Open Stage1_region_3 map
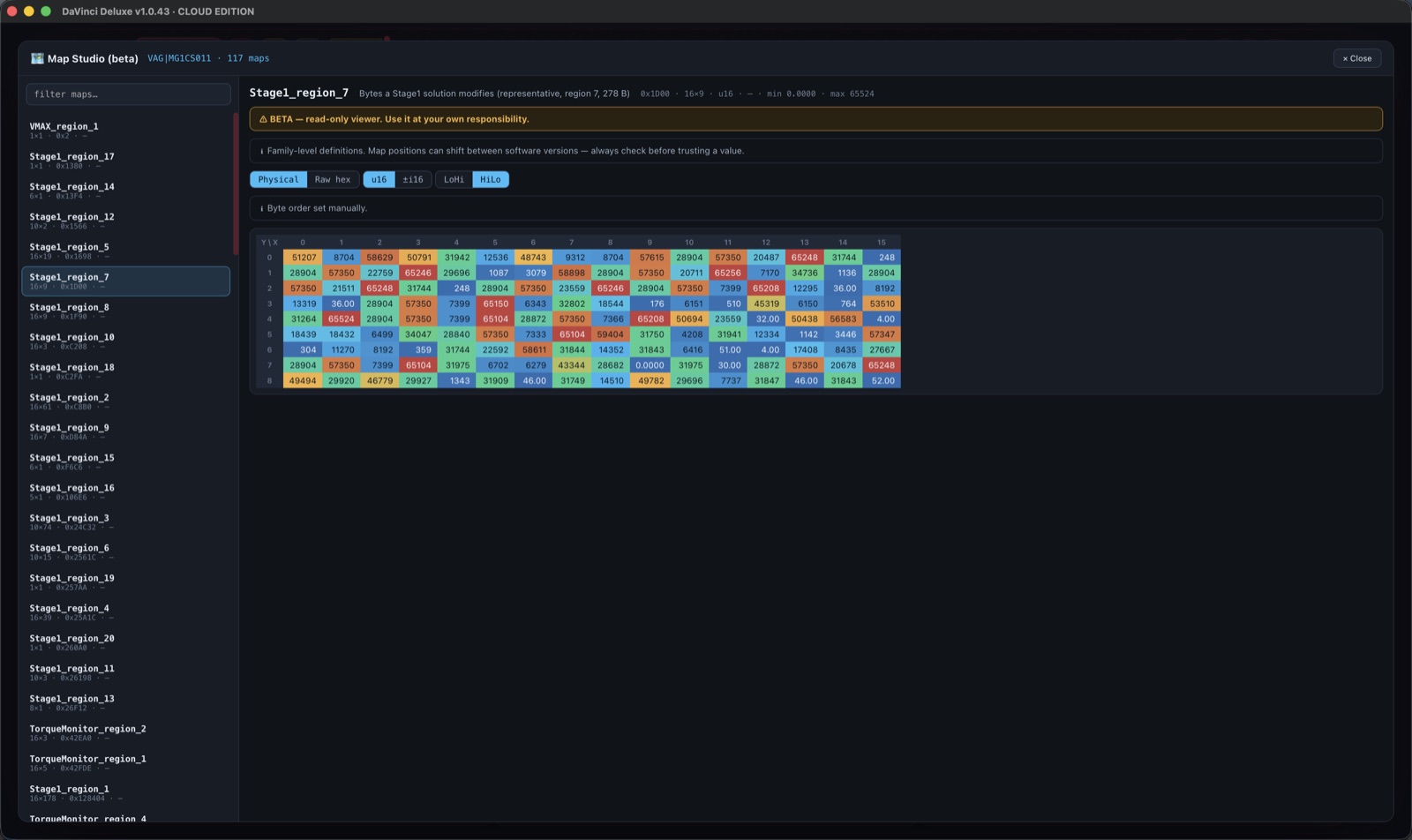The height and width of the screenshot is (840, 1412). pos(125,522)
